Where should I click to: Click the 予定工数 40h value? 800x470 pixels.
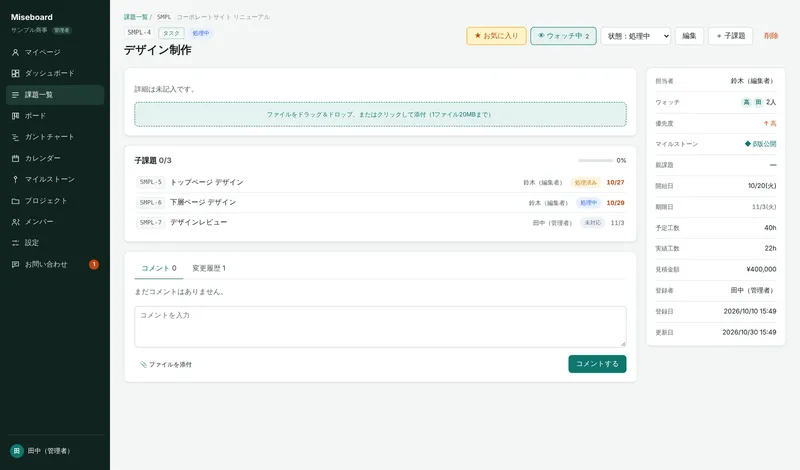[x=770, y=228]
